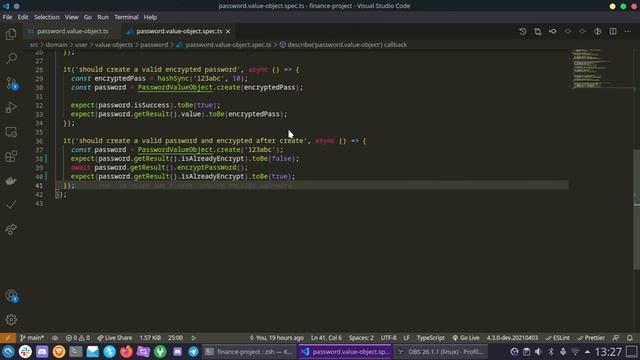Open Firefox from the taskbar

pyautogui.click(x=126, y=352)
